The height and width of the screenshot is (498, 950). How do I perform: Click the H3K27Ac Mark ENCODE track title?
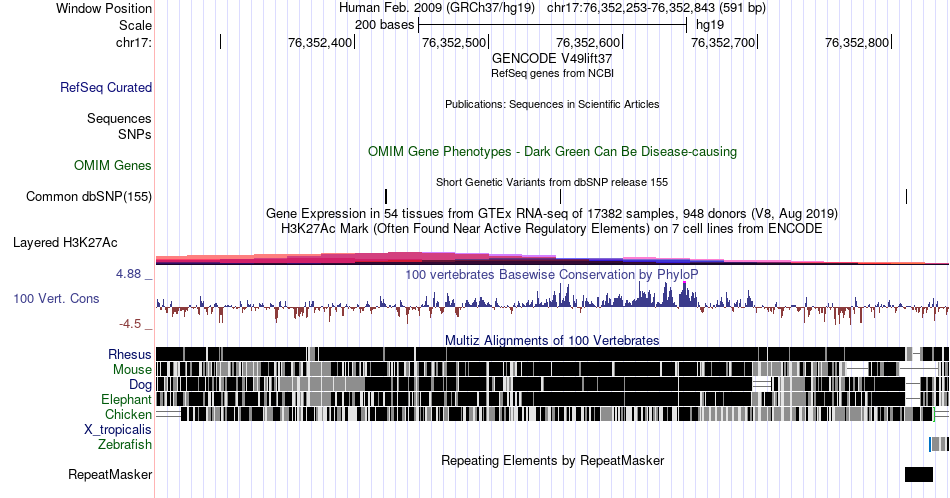[552, 228]
